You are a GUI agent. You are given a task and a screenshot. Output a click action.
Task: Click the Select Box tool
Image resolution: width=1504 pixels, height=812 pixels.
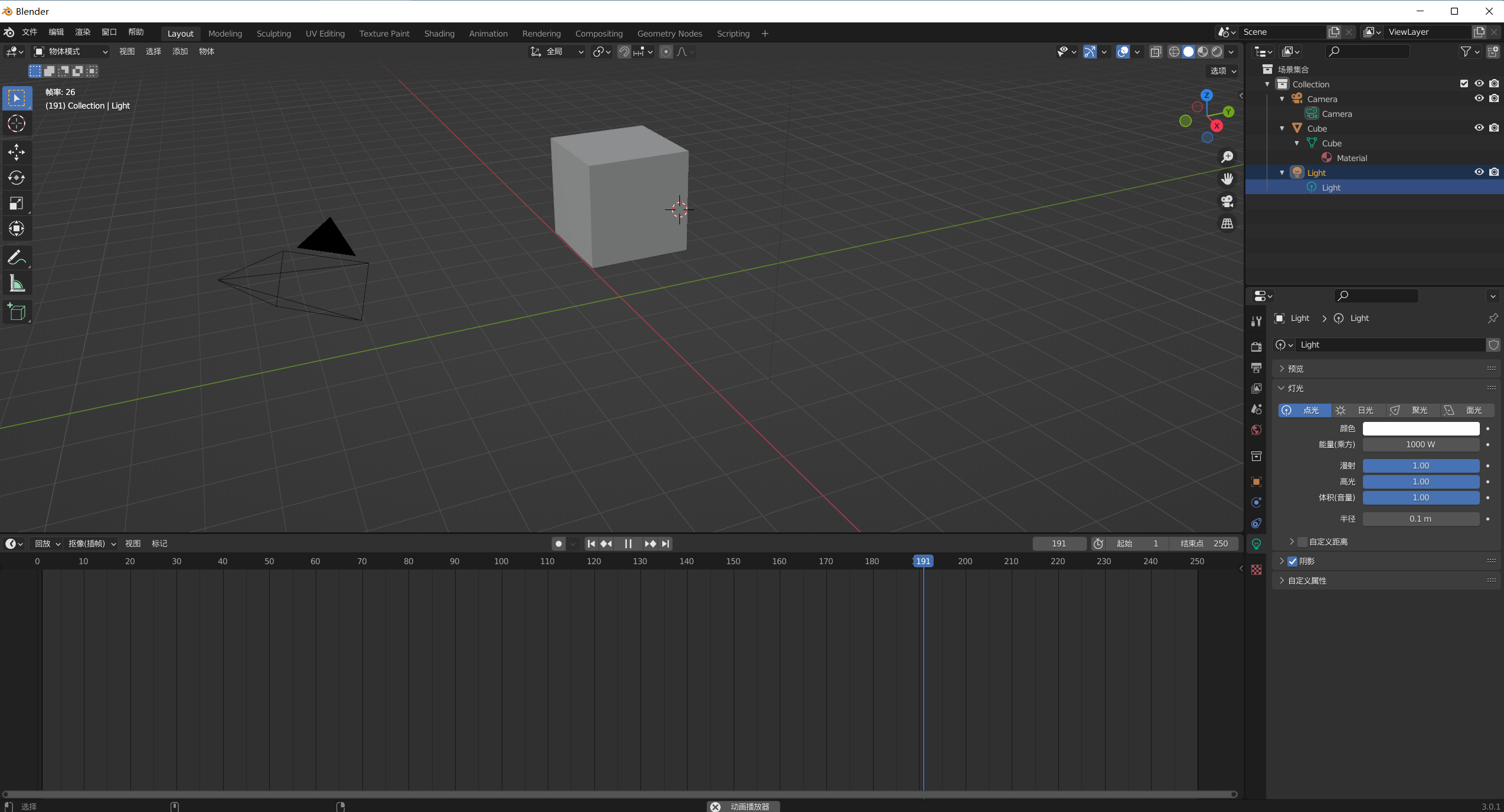tap(17, 98)
